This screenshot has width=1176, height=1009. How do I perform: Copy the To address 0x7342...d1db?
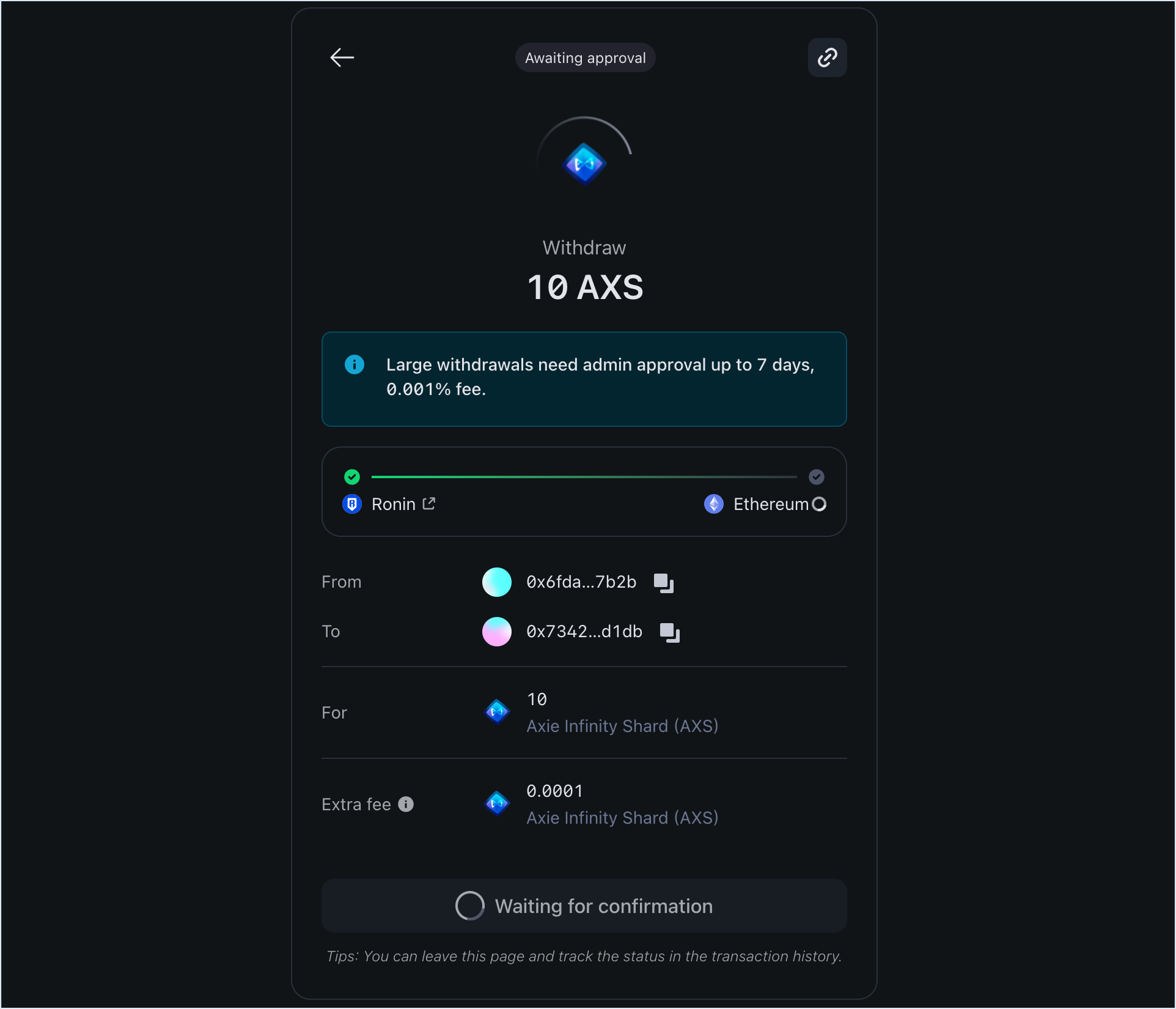669,632
